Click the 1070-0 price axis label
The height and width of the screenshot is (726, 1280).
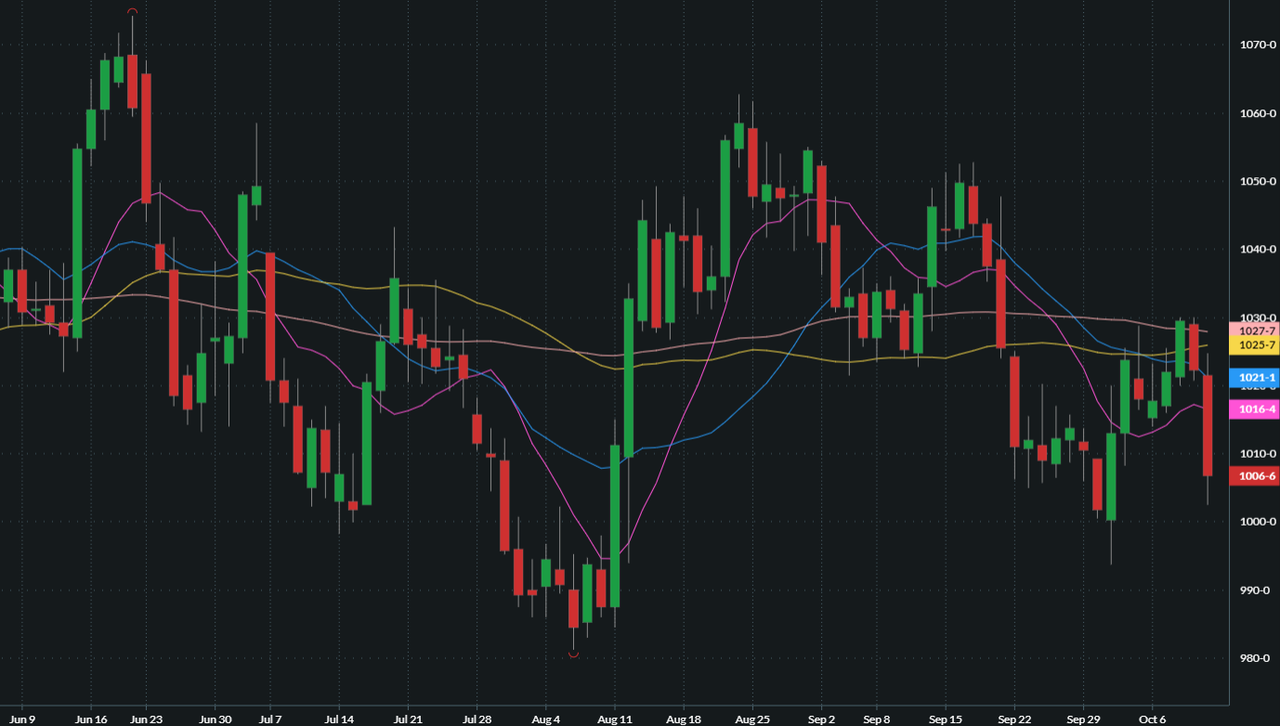(x=1258, y=45)
